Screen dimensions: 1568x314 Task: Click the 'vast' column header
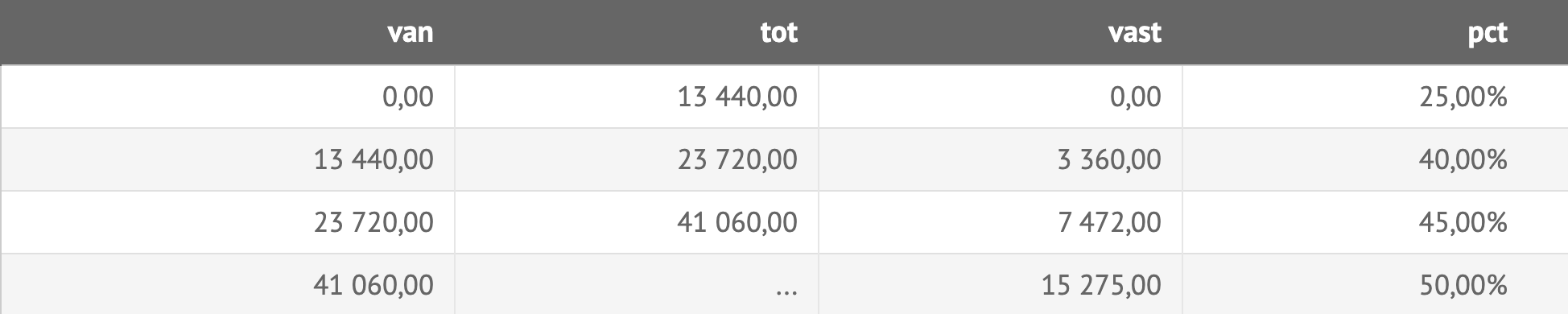[x=1001, y=32]
